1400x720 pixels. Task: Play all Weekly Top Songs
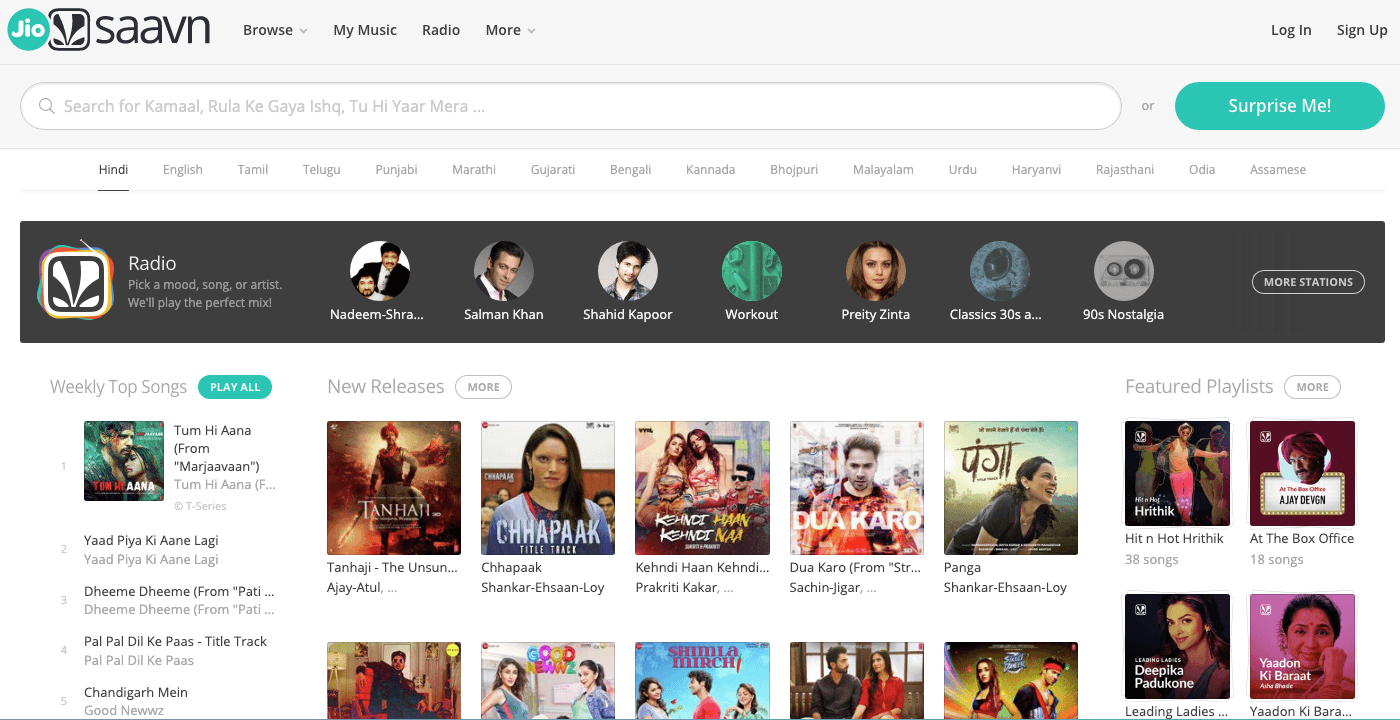click(x=235, y=387)
